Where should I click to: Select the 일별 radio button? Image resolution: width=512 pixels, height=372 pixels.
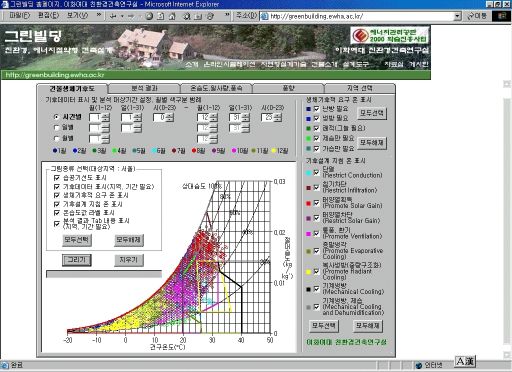56,128
